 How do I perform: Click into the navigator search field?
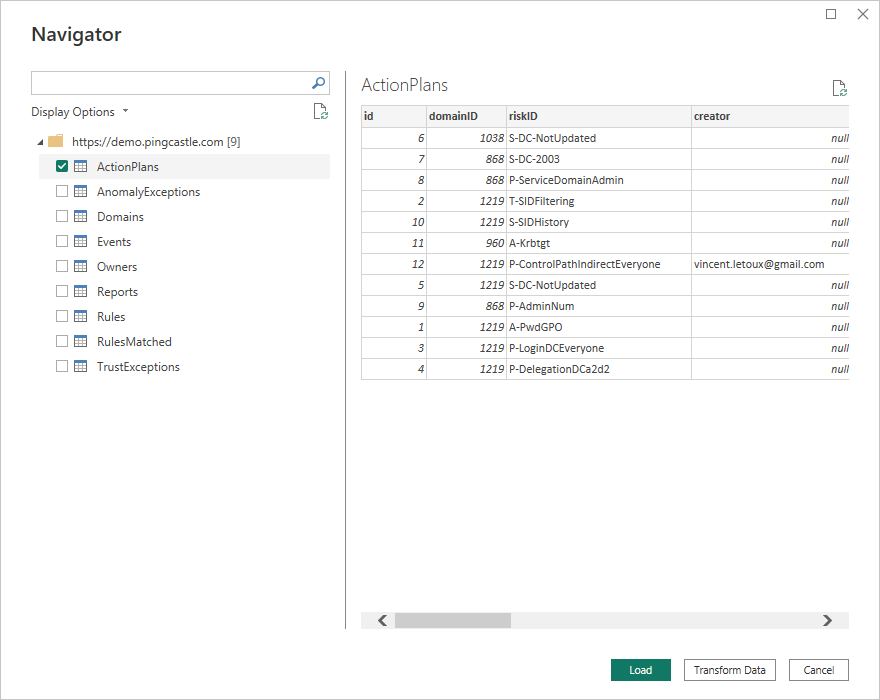click(x=170, y=83)
